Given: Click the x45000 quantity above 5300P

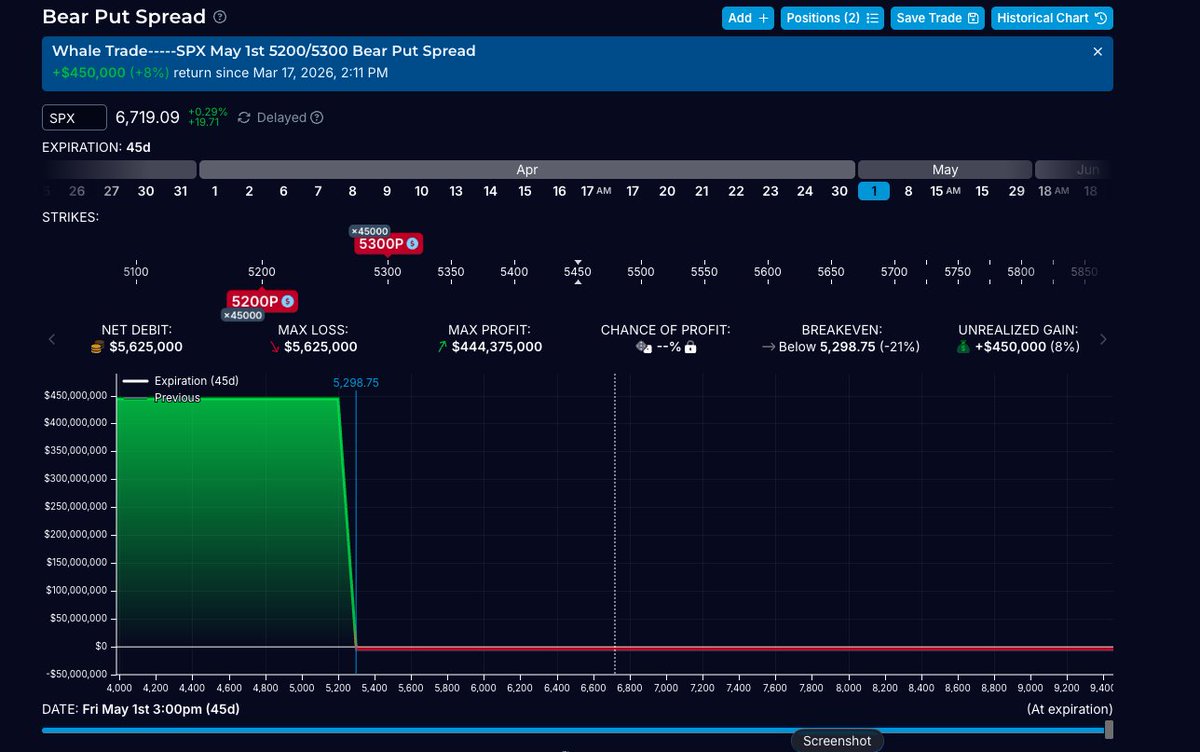Looking at the screenshot, I should tap(369, 230).
